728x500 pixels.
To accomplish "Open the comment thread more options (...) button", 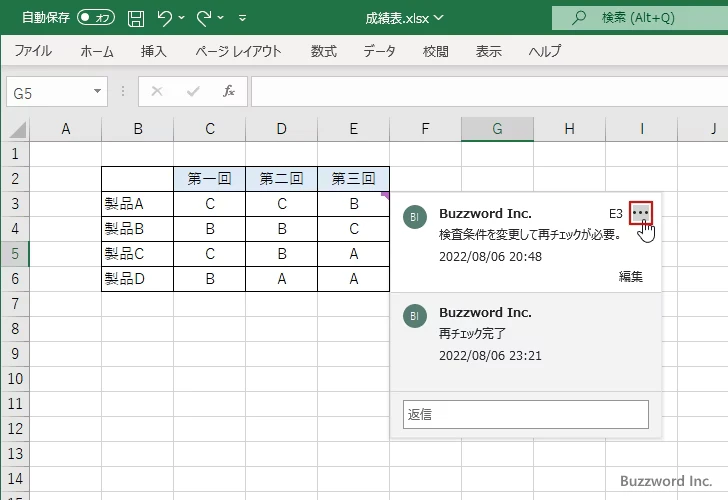I will coord(641,213).
